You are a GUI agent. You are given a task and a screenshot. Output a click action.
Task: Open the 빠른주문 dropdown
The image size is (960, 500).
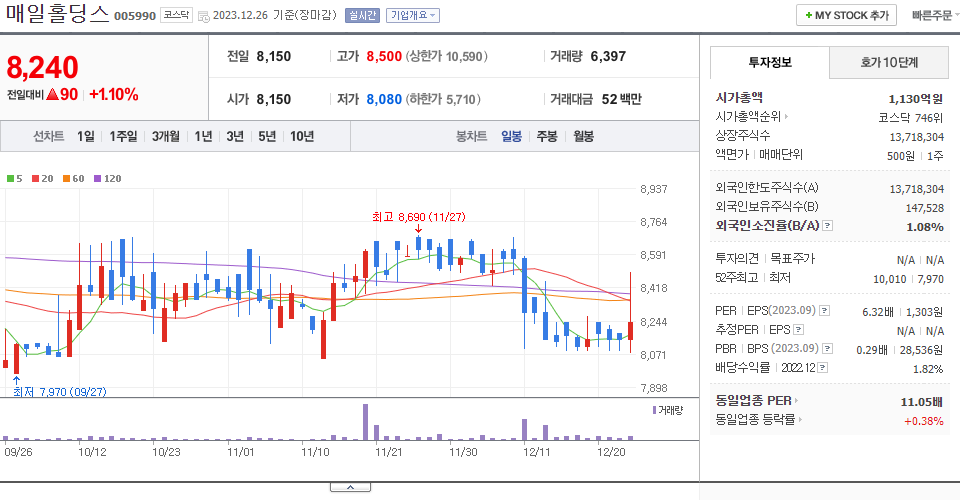tap(934, 15)
